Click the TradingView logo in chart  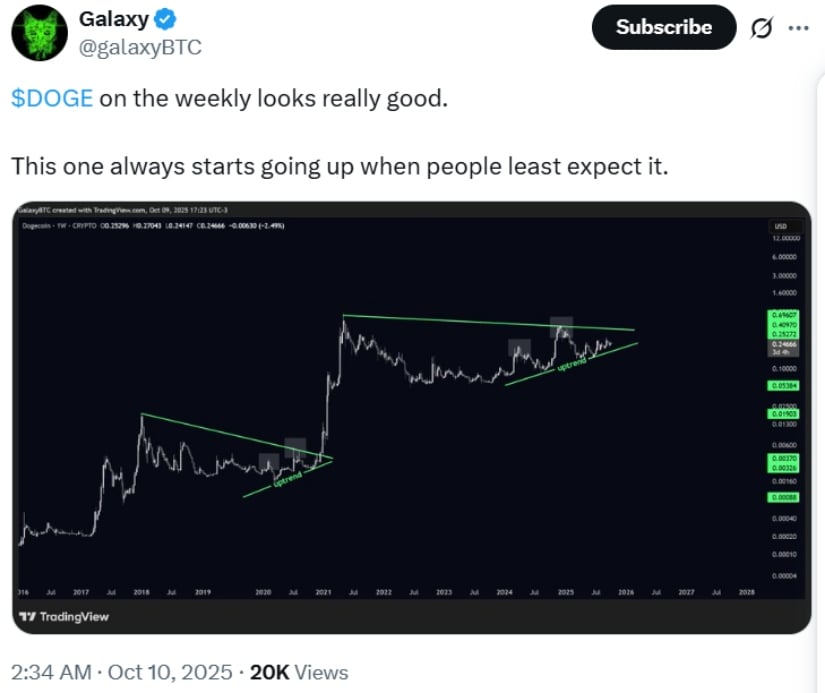pos(63,616)
